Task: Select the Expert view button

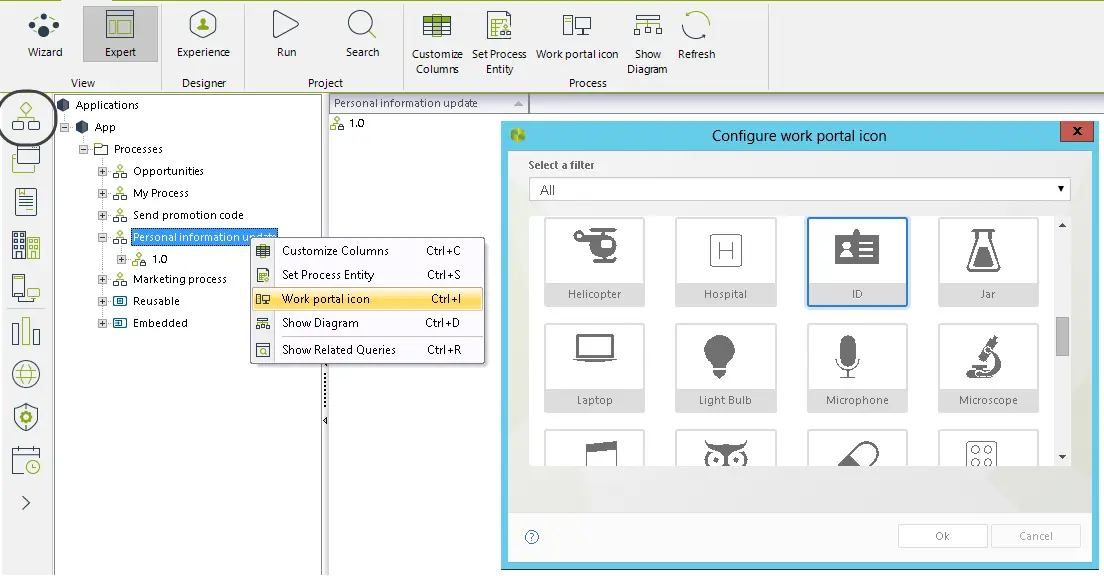Action: (x=120, y=34)
